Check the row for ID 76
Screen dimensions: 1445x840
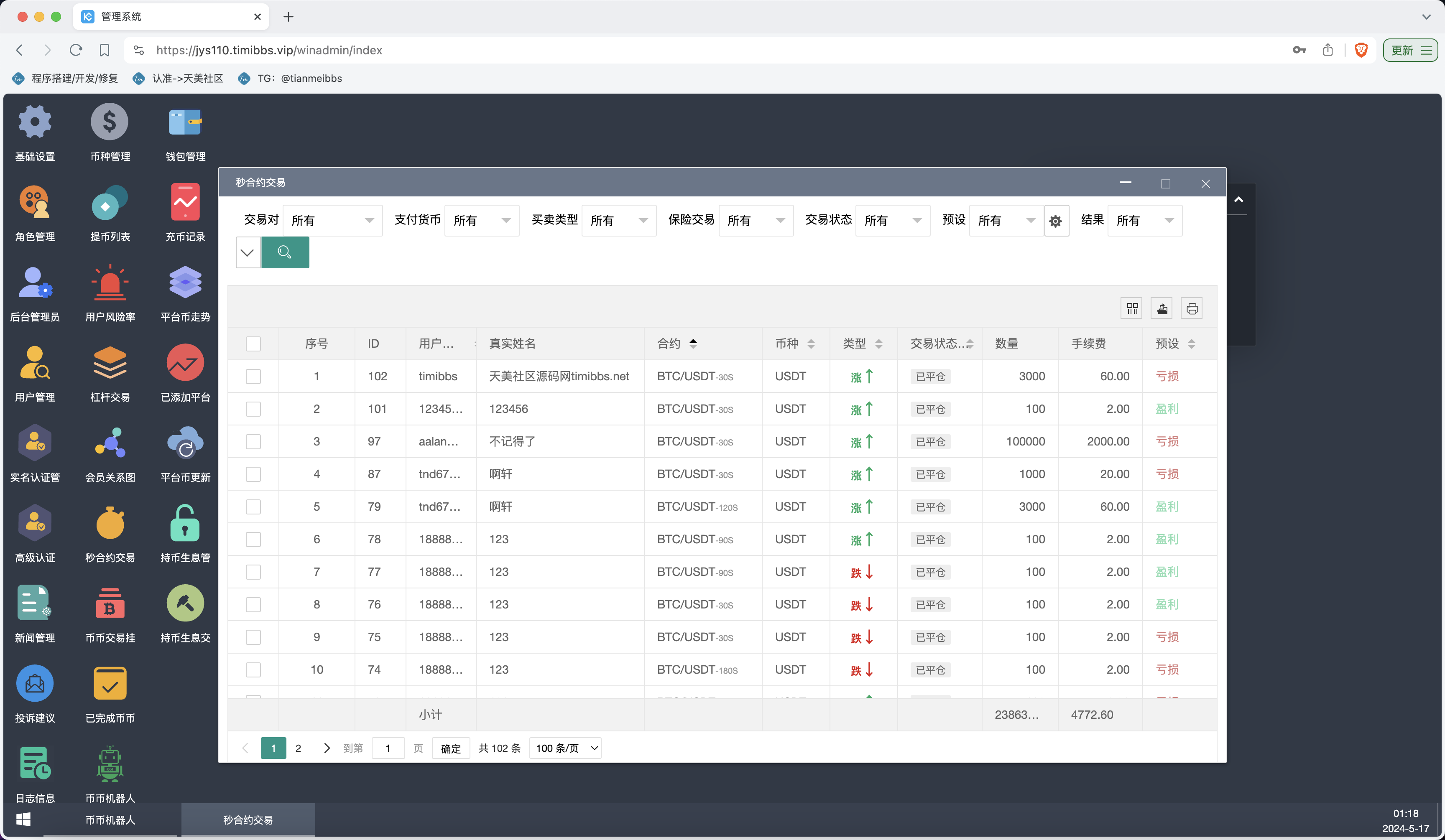tap(253, 604)
